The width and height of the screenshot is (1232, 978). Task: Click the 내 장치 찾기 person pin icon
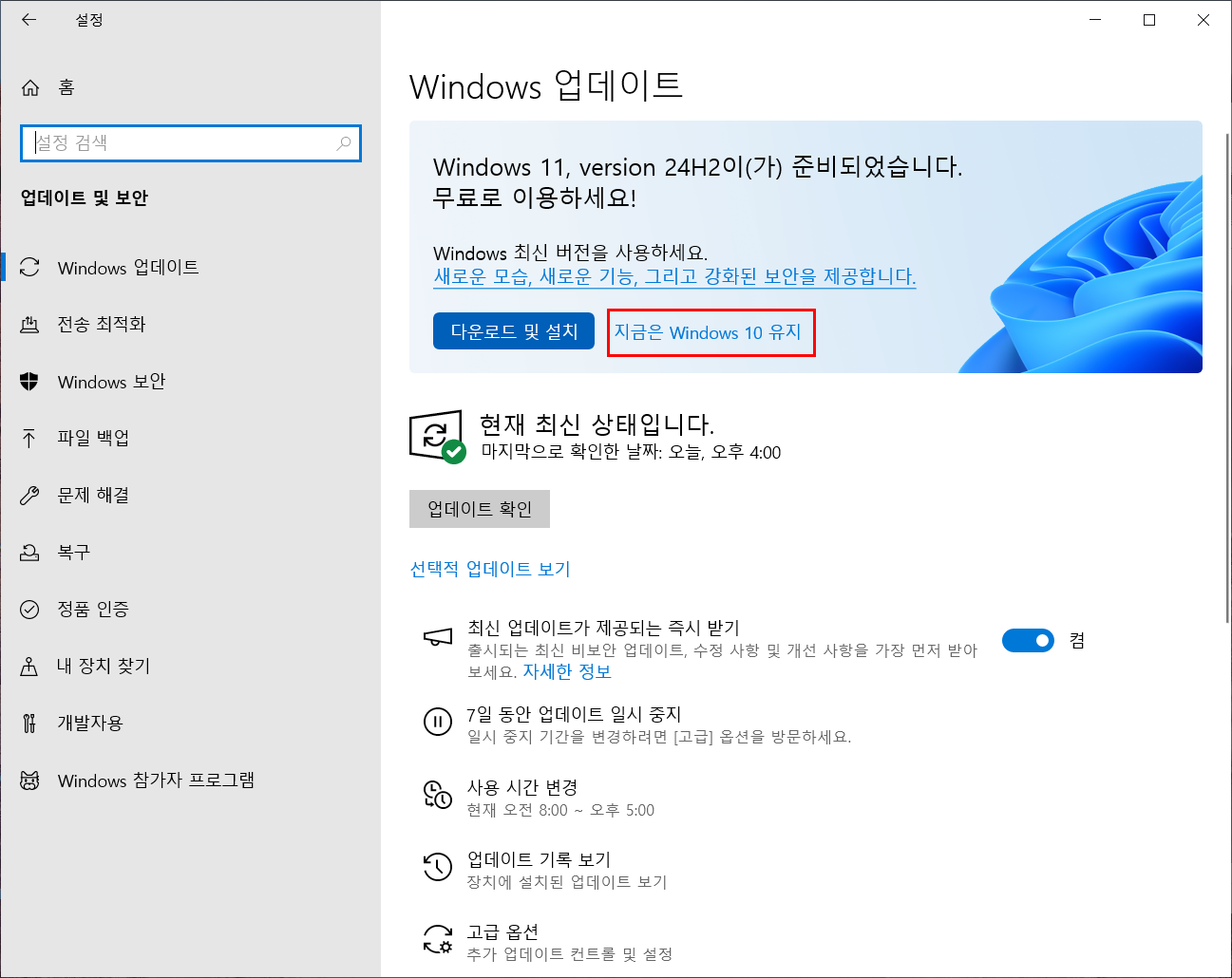[x=29, y=666]
